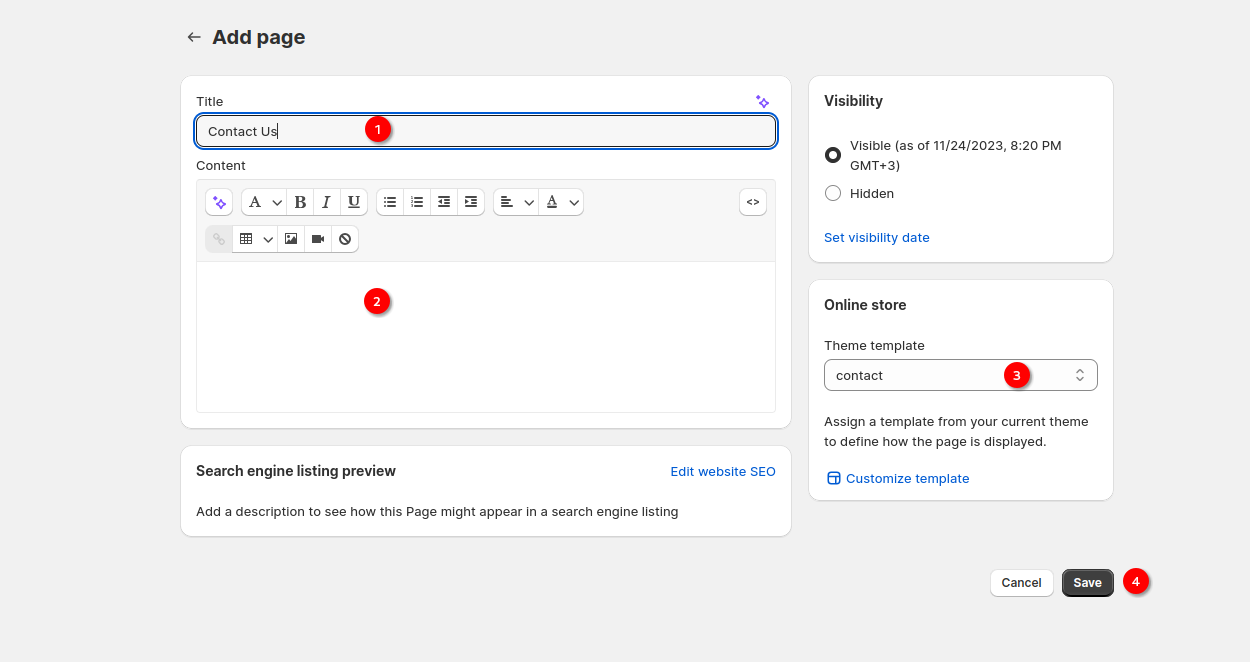
Task: Click the Cancel button
Action: 1021,583
